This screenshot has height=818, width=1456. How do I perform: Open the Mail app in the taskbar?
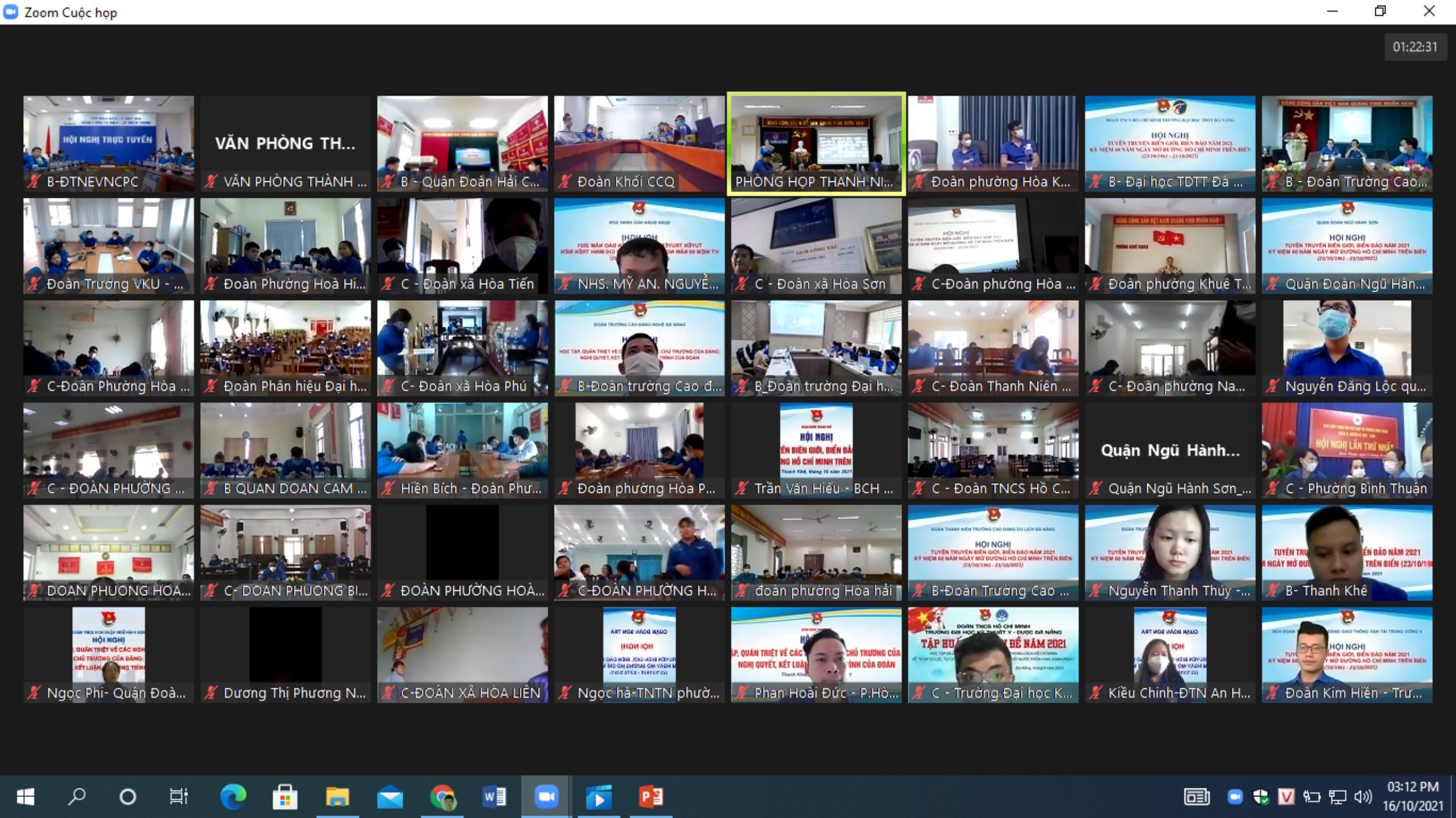[x=390, y=797]
